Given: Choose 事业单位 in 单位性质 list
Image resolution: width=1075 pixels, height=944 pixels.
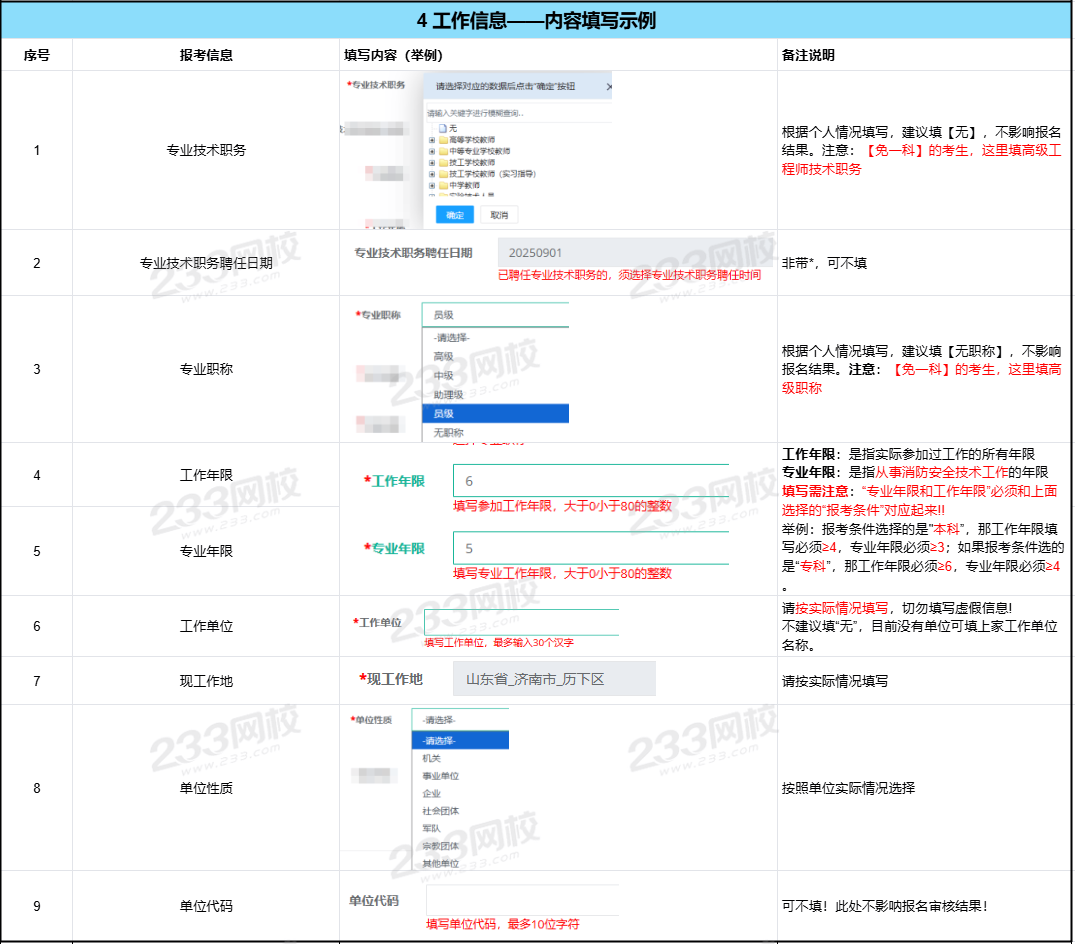Looking at the screenshot, I should (460, 776).
